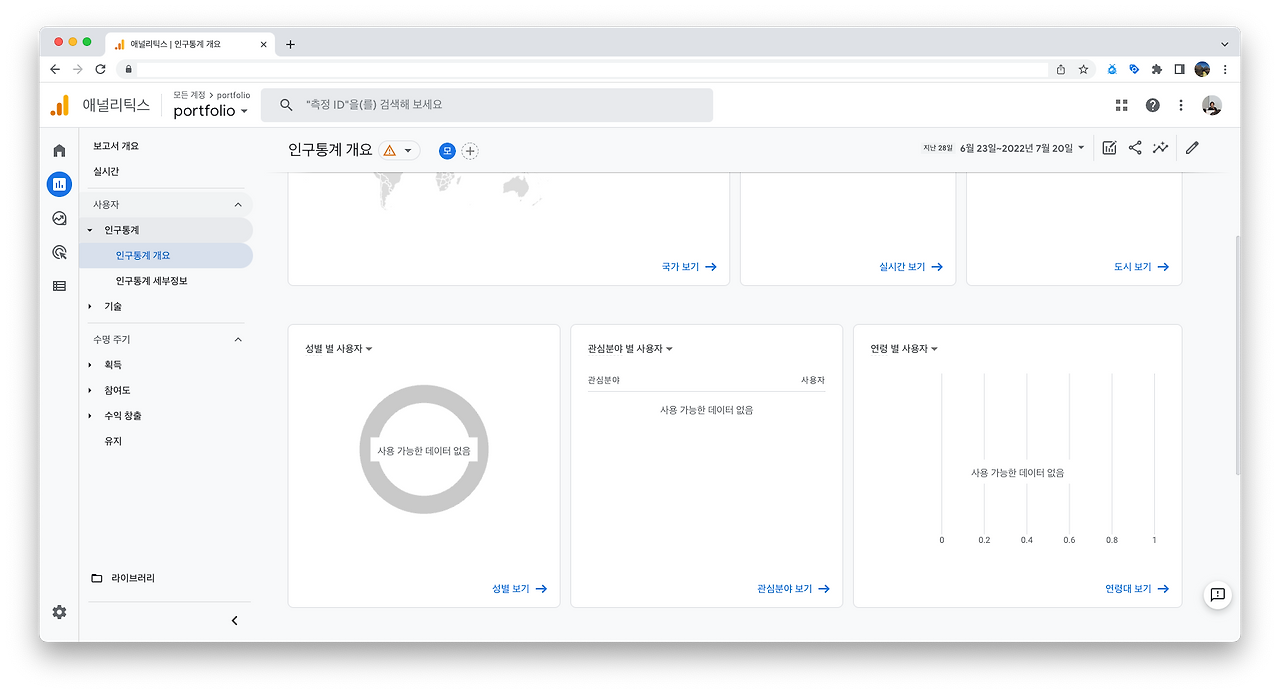
Task: Click the page vertical scrollbar
Action: click(x=1237, y=355)
